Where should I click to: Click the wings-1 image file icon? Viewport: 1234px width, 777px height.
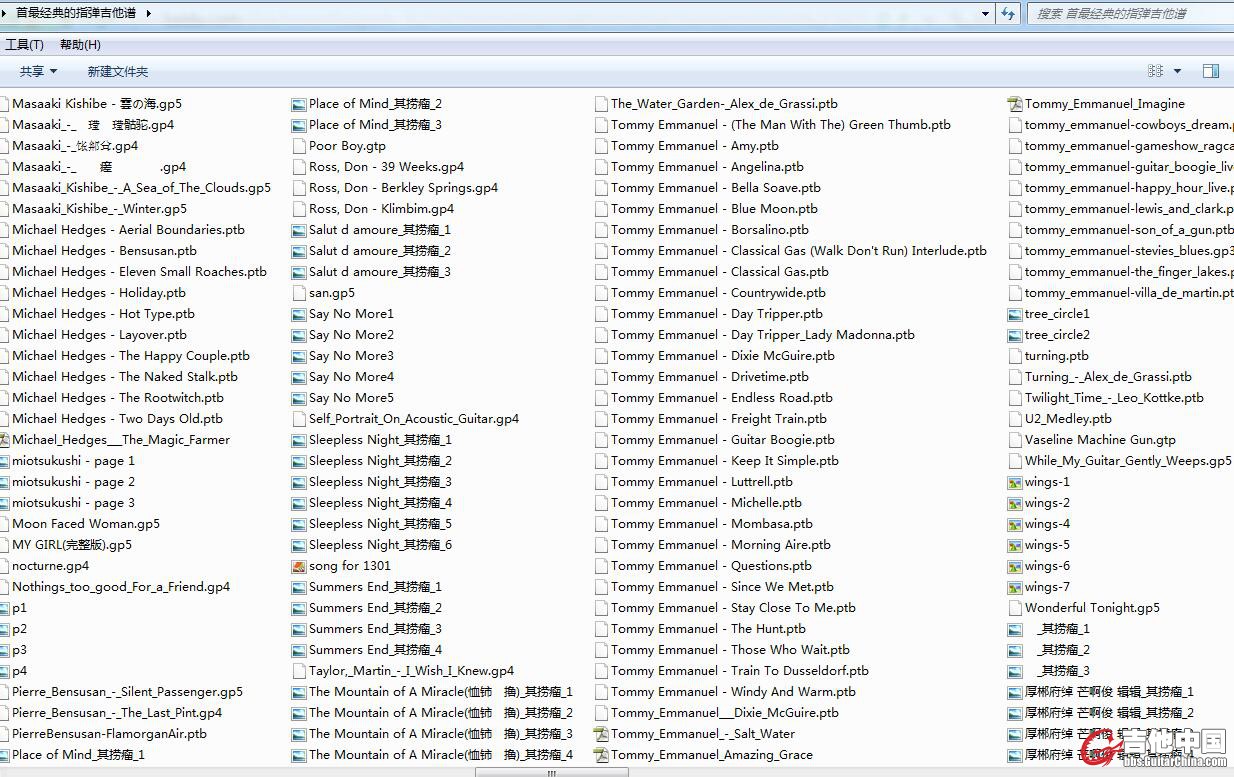tap(1014, 482)
